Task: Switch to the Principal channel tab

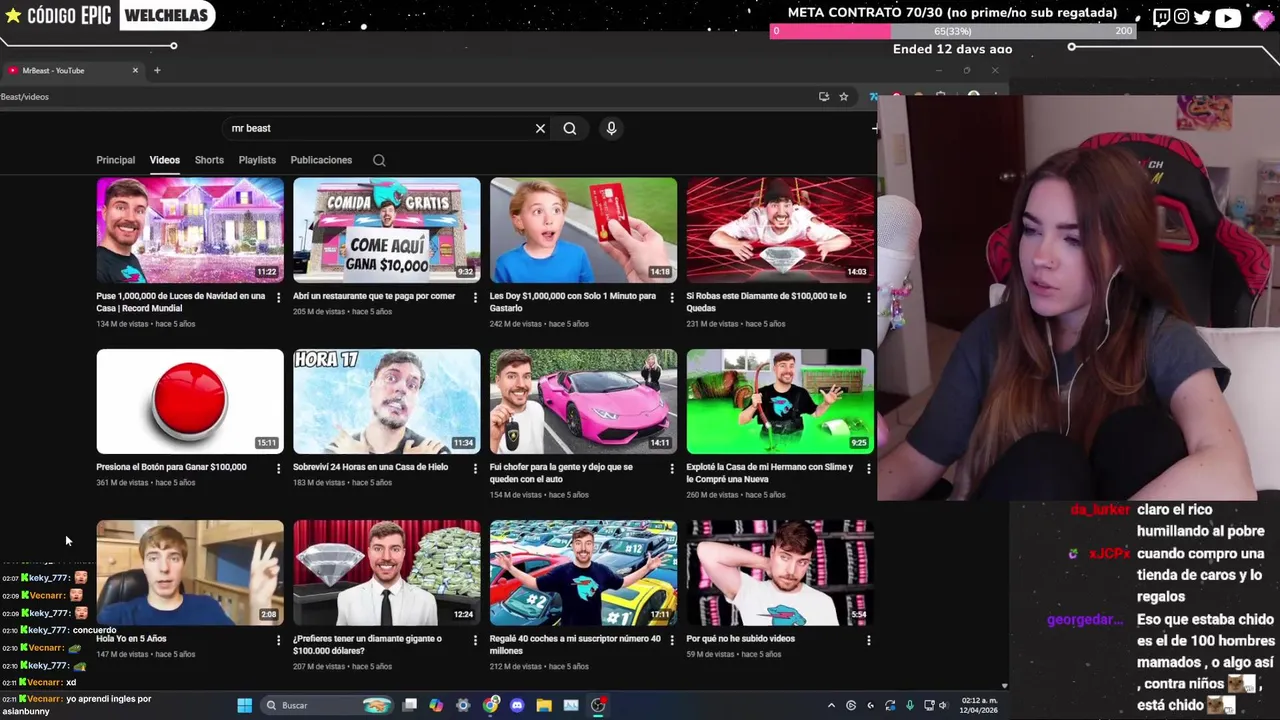Action: (x=115, y=160)
